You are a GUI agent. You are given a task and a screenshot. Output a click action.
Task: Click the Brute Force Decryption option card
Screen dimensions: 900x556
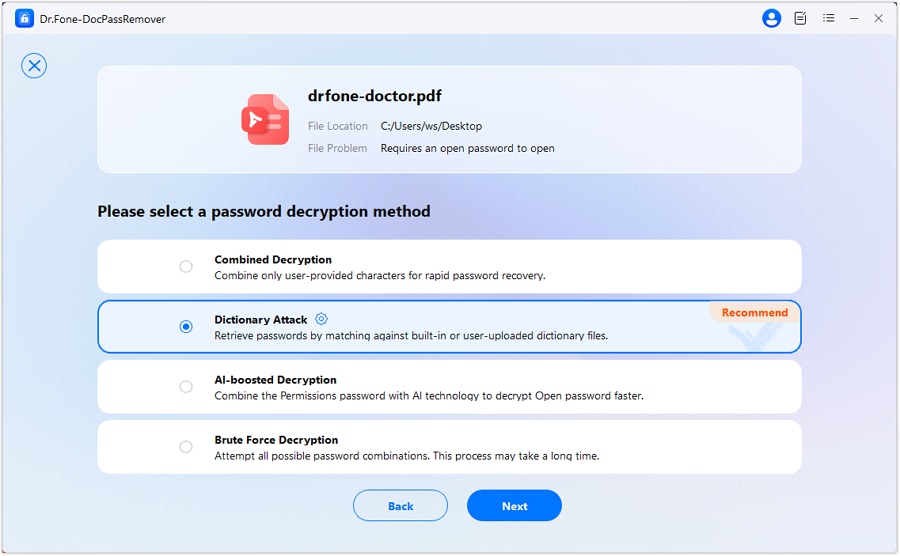(449, 446)
